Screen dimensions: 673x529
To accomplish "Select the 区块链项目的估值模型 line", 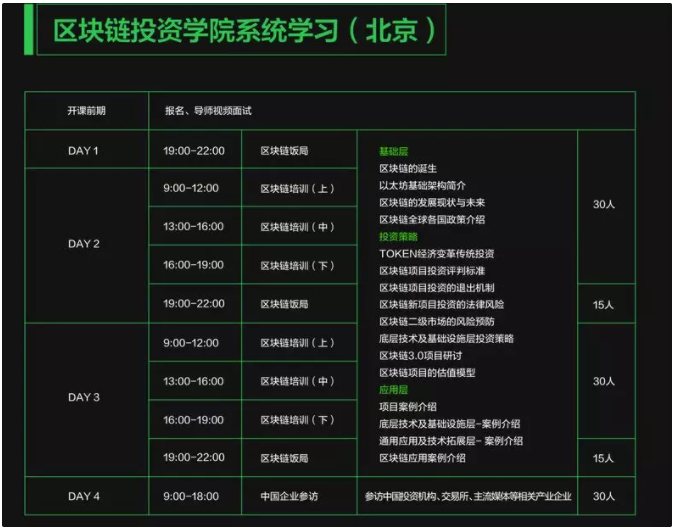I will [x=427, y=373].
